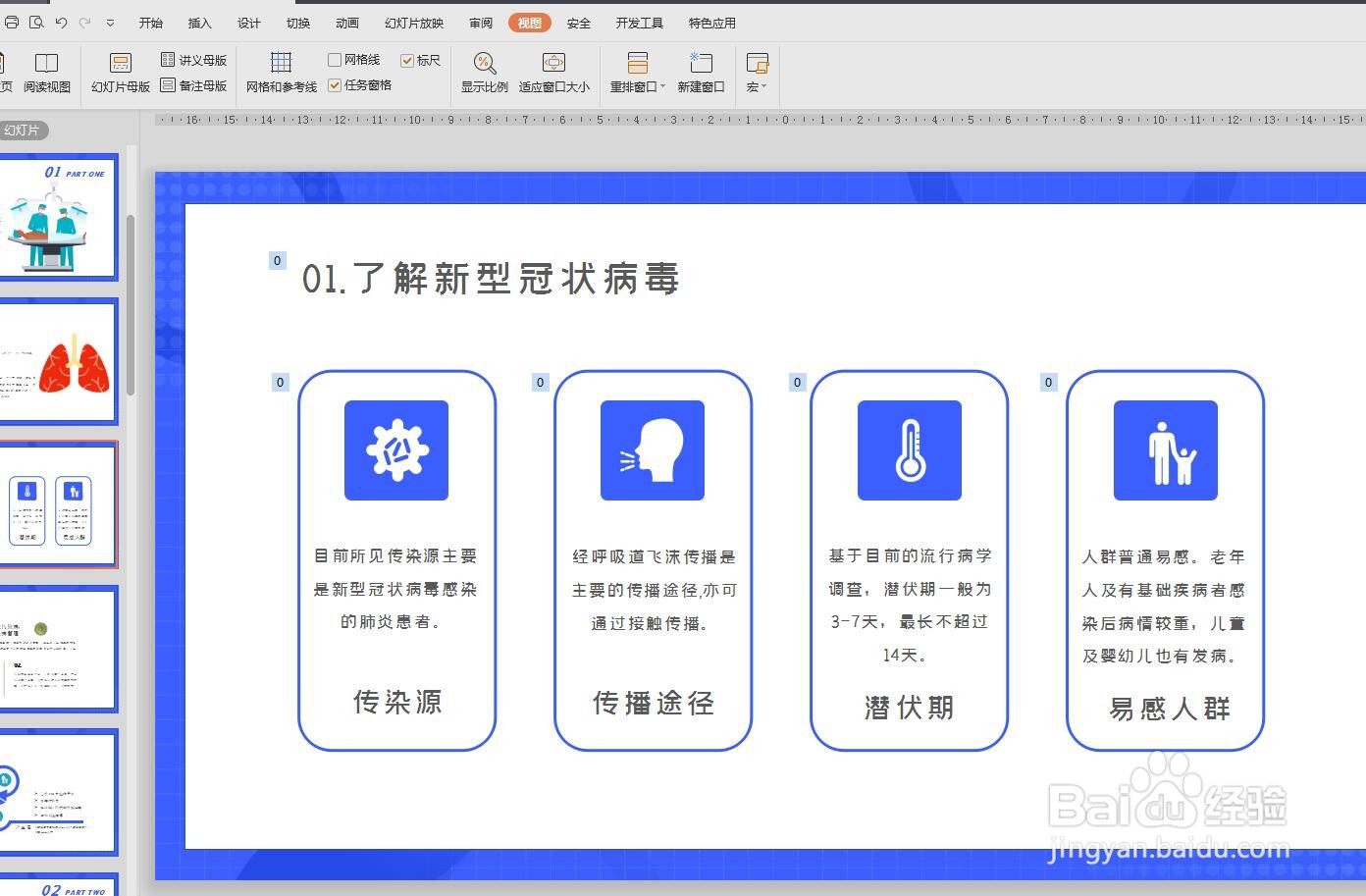Image resolution: width=1366 pixels, height=896 pixels.
Task: Select the slide thumbnail below the highlighted one
Action: coord(59,649)
